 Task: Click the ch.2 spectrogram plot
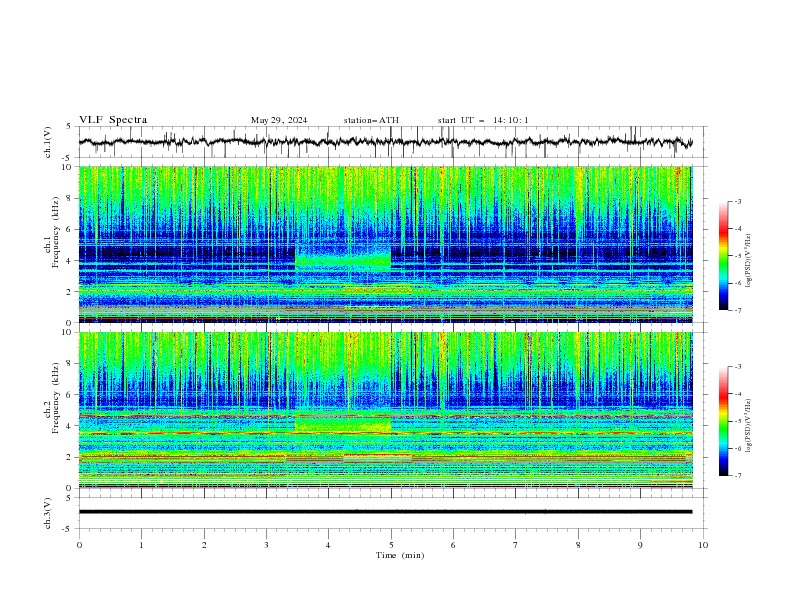tap(386, 410)
